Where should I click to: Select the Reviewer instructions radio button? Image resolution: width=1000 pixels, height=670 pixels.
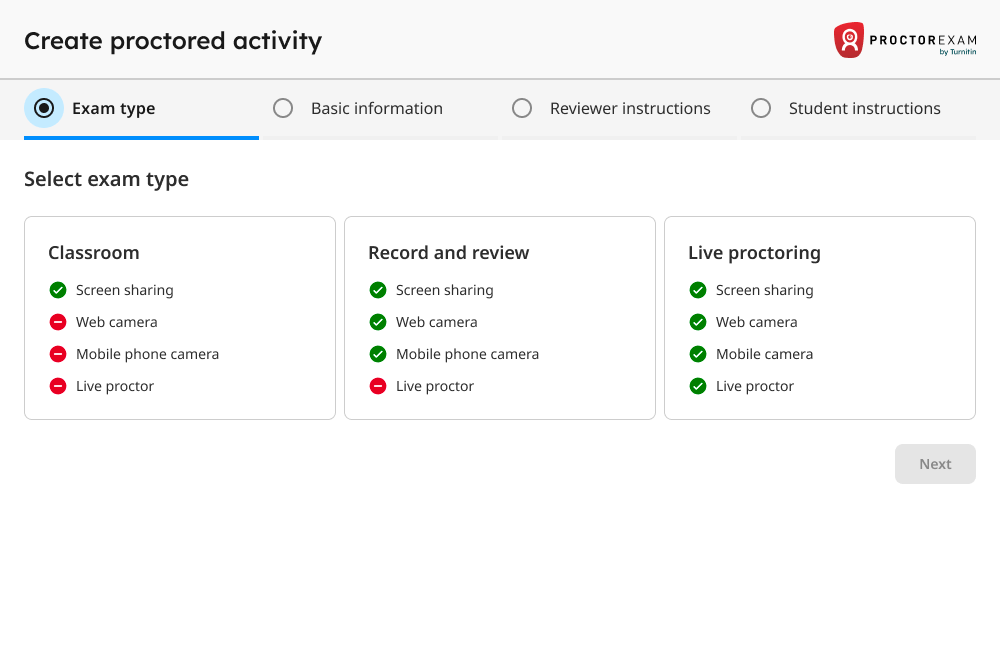[522, 107]
